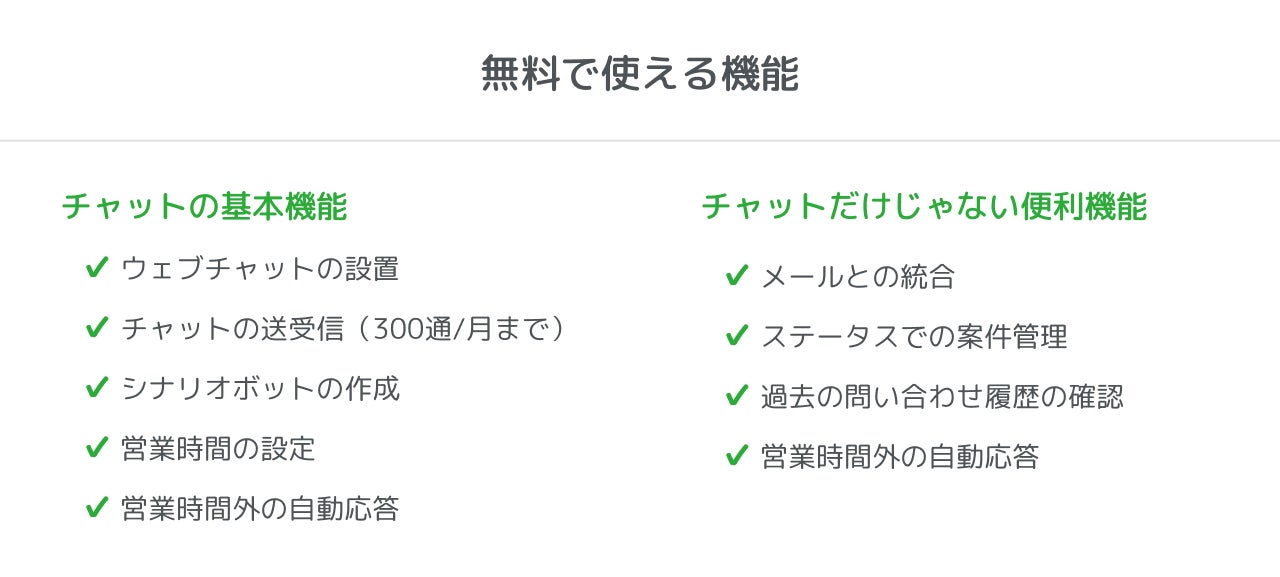This screenshot has height=577, width=1280.
Task: Select the チャットの送受信（300通/月まで） text
Action: click(x=344, y=329)
